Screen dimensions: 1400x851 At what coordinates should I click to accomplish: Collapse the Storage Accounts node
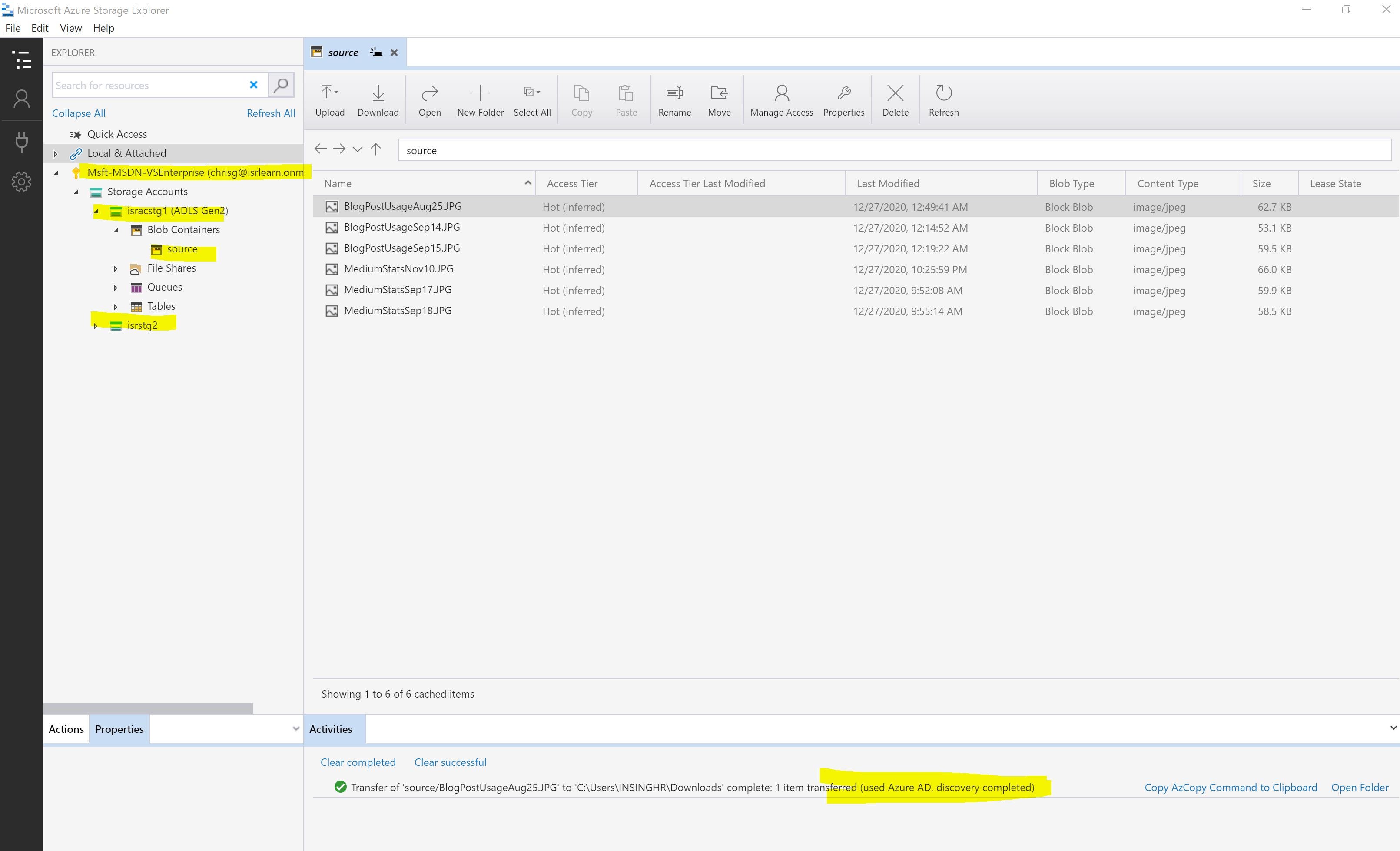coord(76,192)
